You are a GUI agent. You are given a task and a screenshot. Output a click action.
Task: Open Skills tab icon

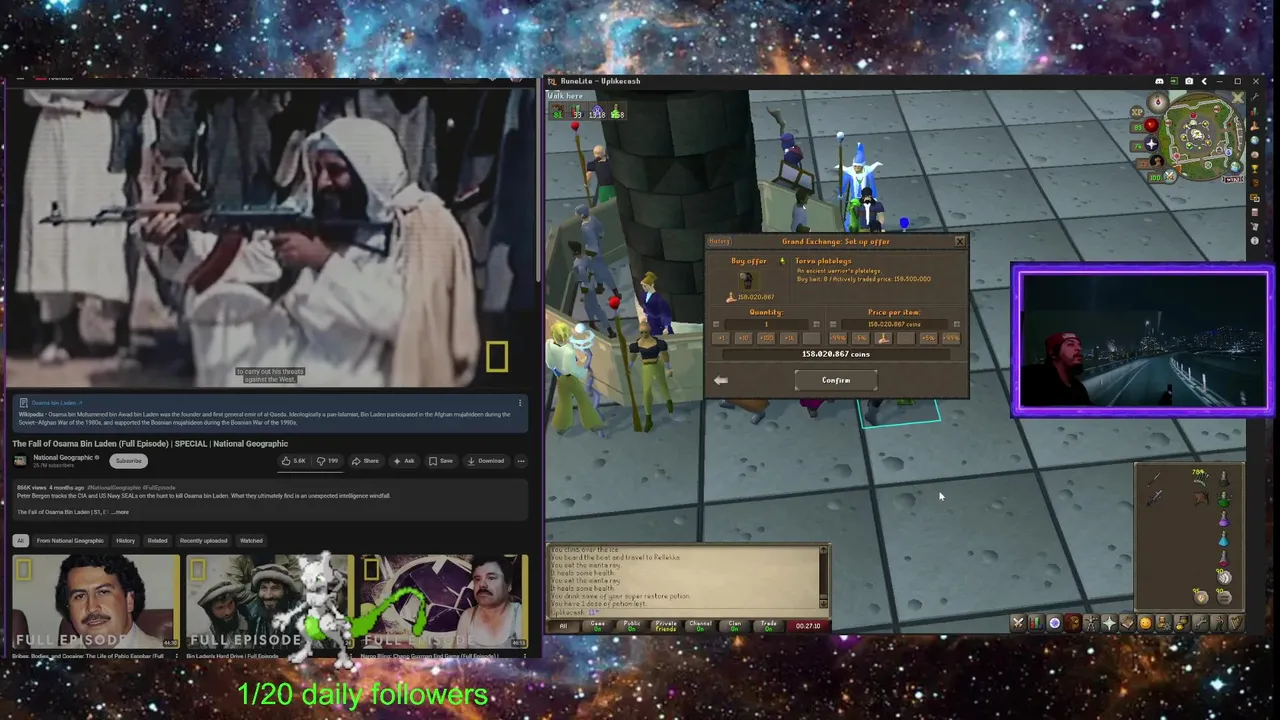click(1036, 624)
